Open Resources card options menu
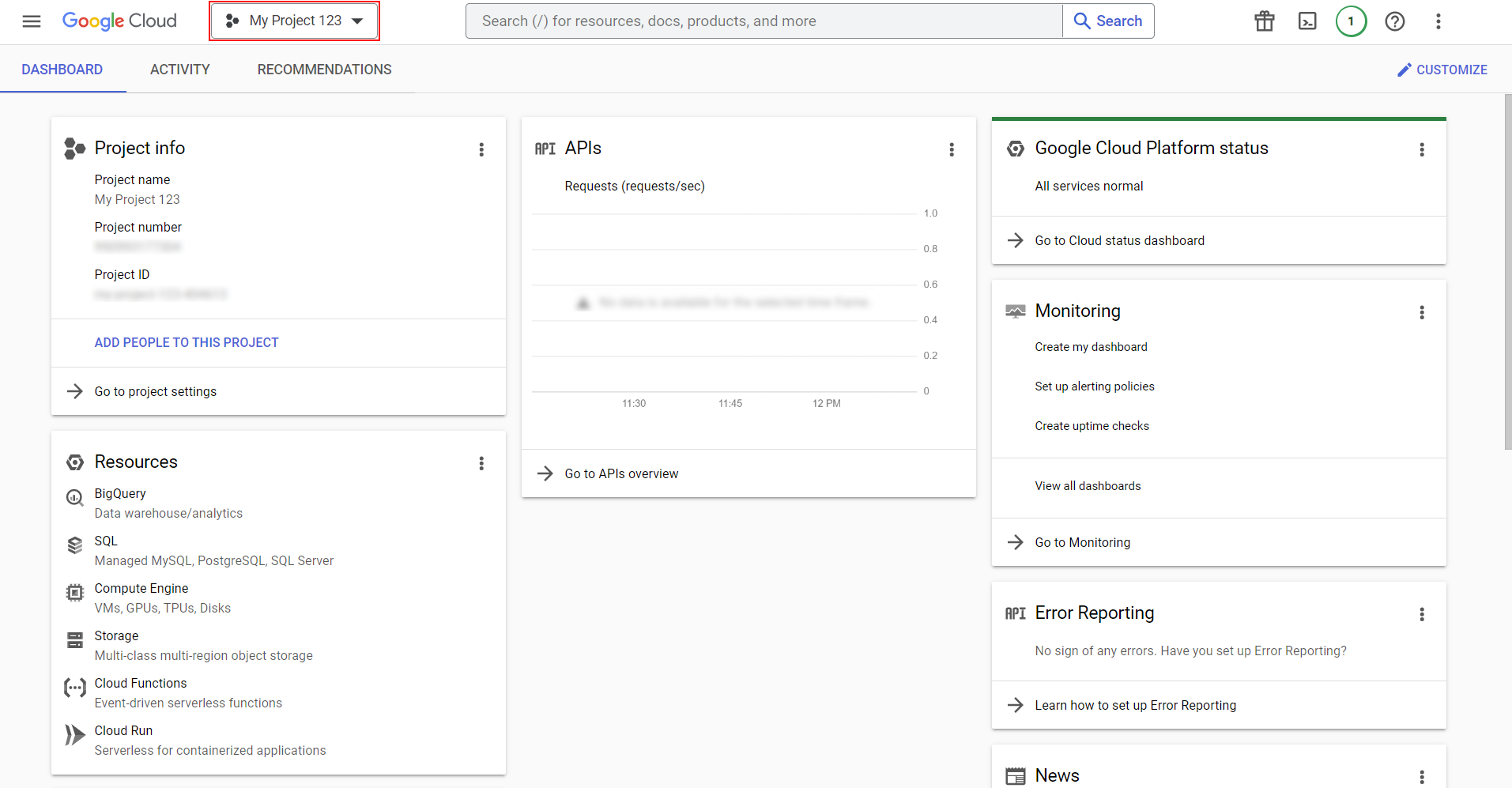 point(481,463)
